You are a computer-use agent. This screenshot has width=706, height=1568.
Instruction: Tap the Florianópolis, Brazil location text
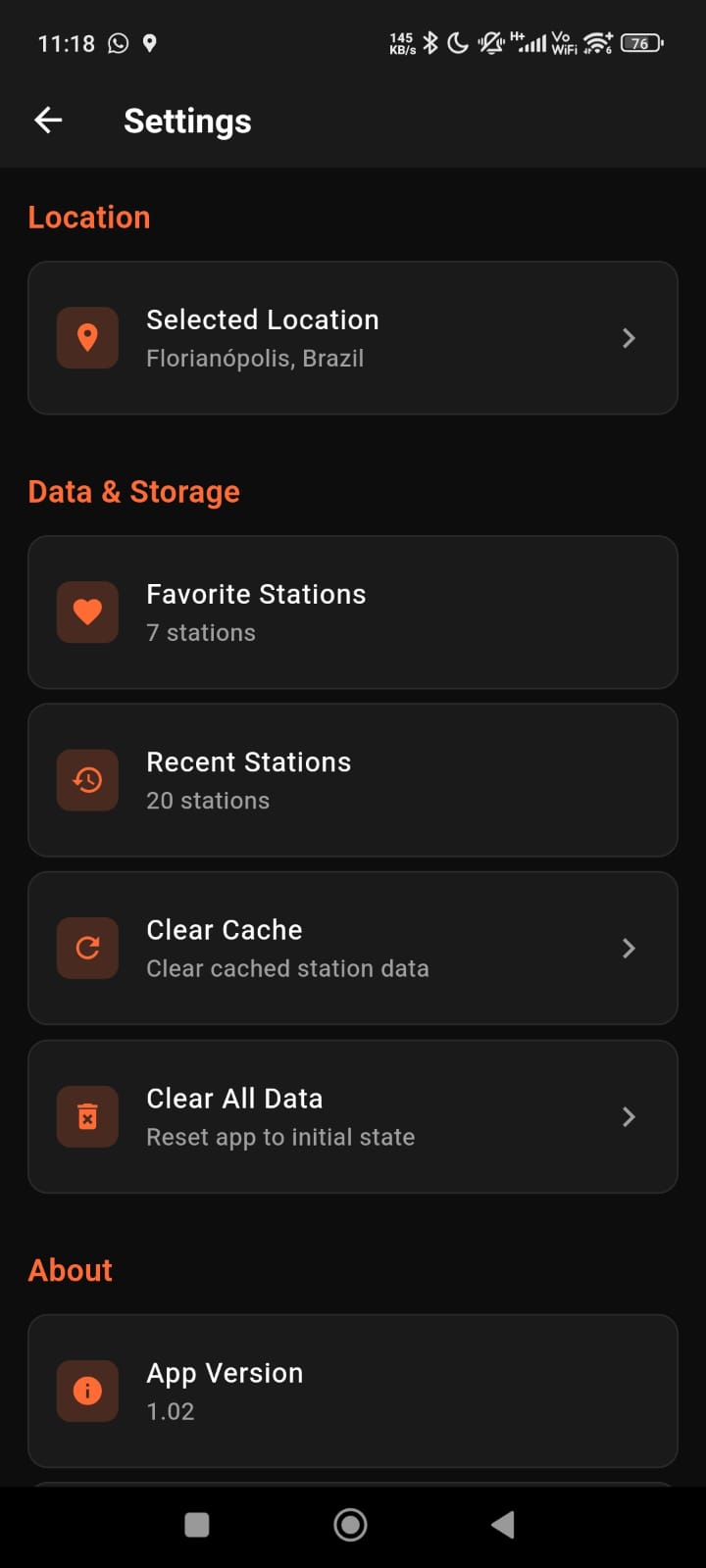pos(255,359)
